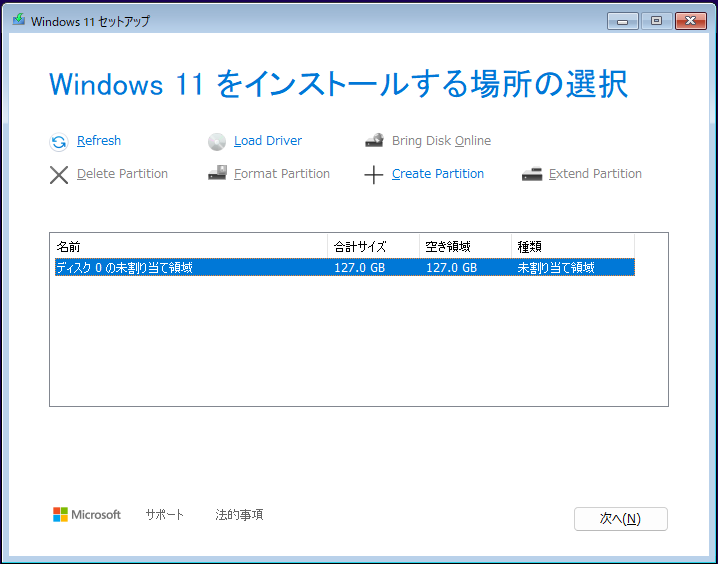Image resolution: width=718 pixels, height=564 pixels.
Task: Open the 法的事項 link
Action: [x=239, y=515]
